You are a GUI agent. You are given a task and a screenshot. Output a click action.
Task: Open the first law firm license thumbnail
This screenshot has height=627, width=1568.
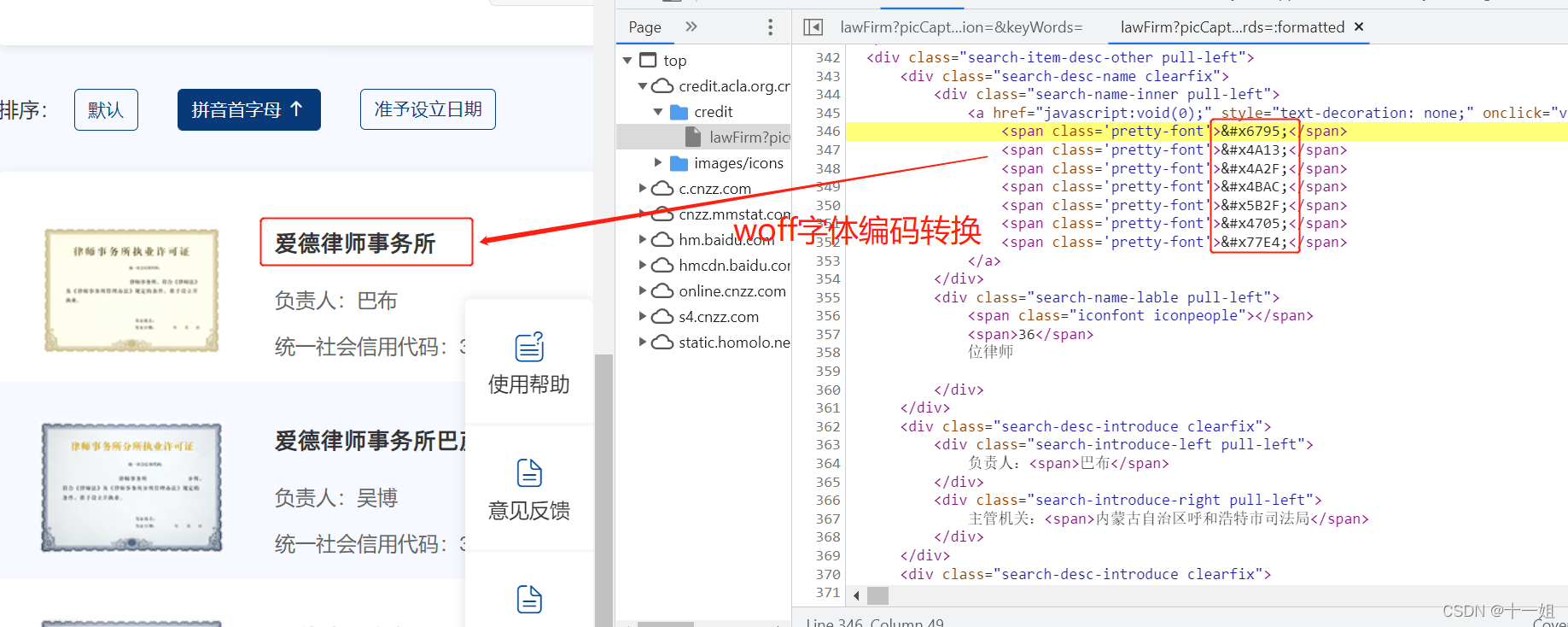click(131, 290)
